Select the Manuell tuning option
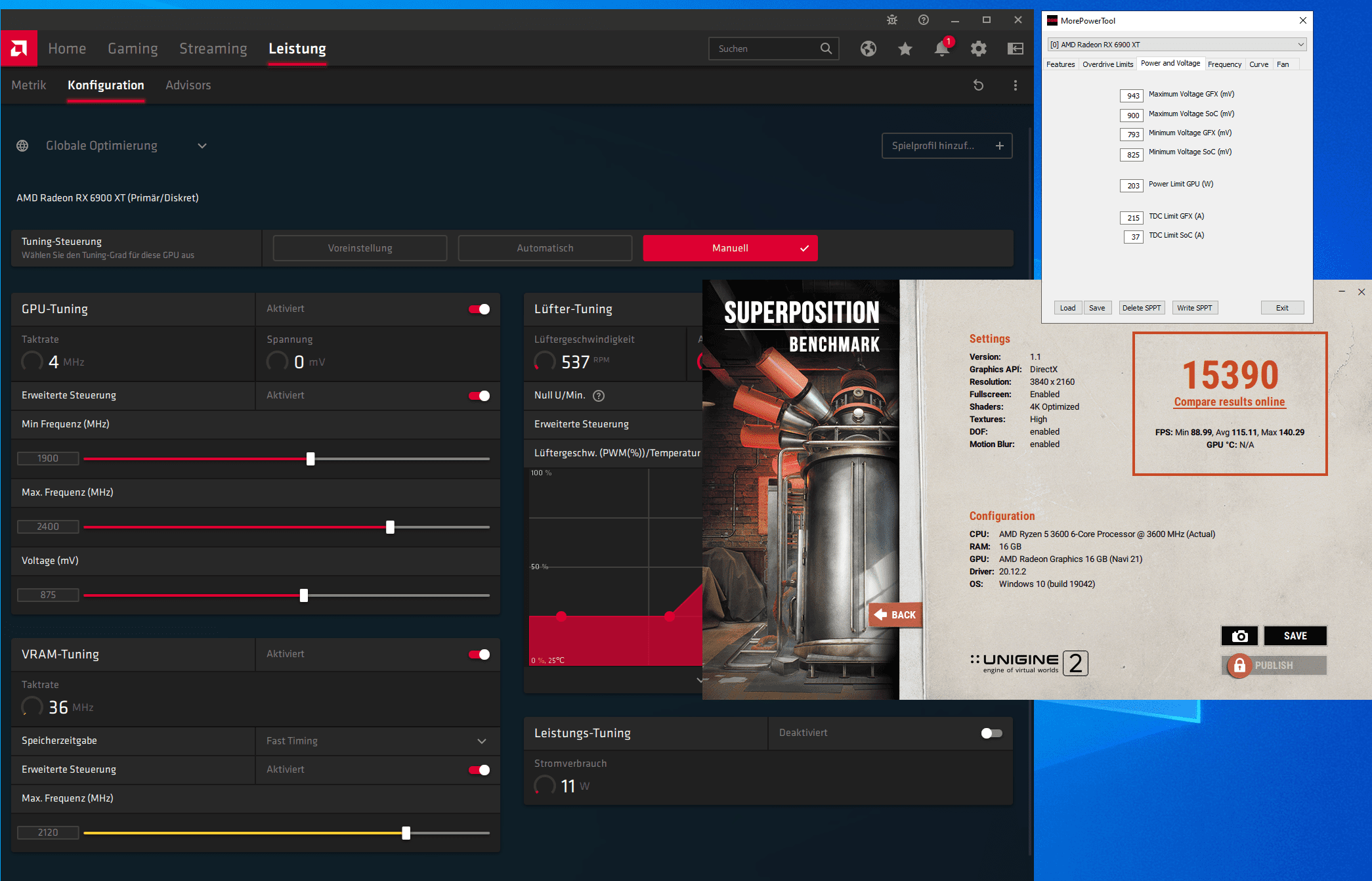This screenshot has height=881, width=1372. tap(730, 248)
